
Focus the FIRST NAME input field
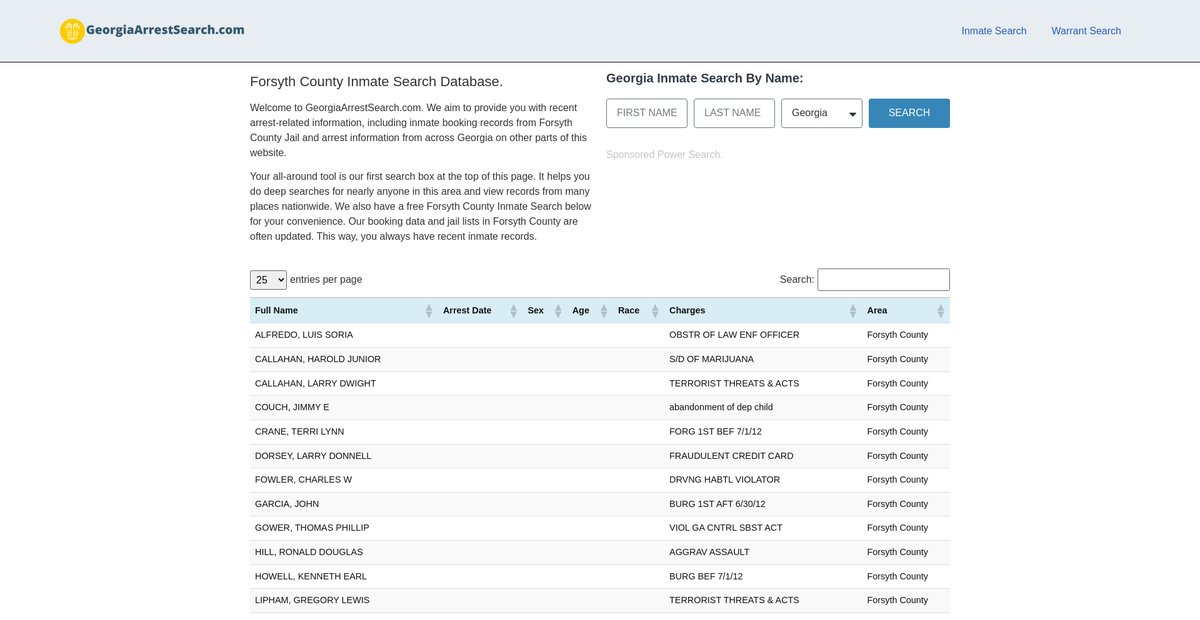pos(647,113)
